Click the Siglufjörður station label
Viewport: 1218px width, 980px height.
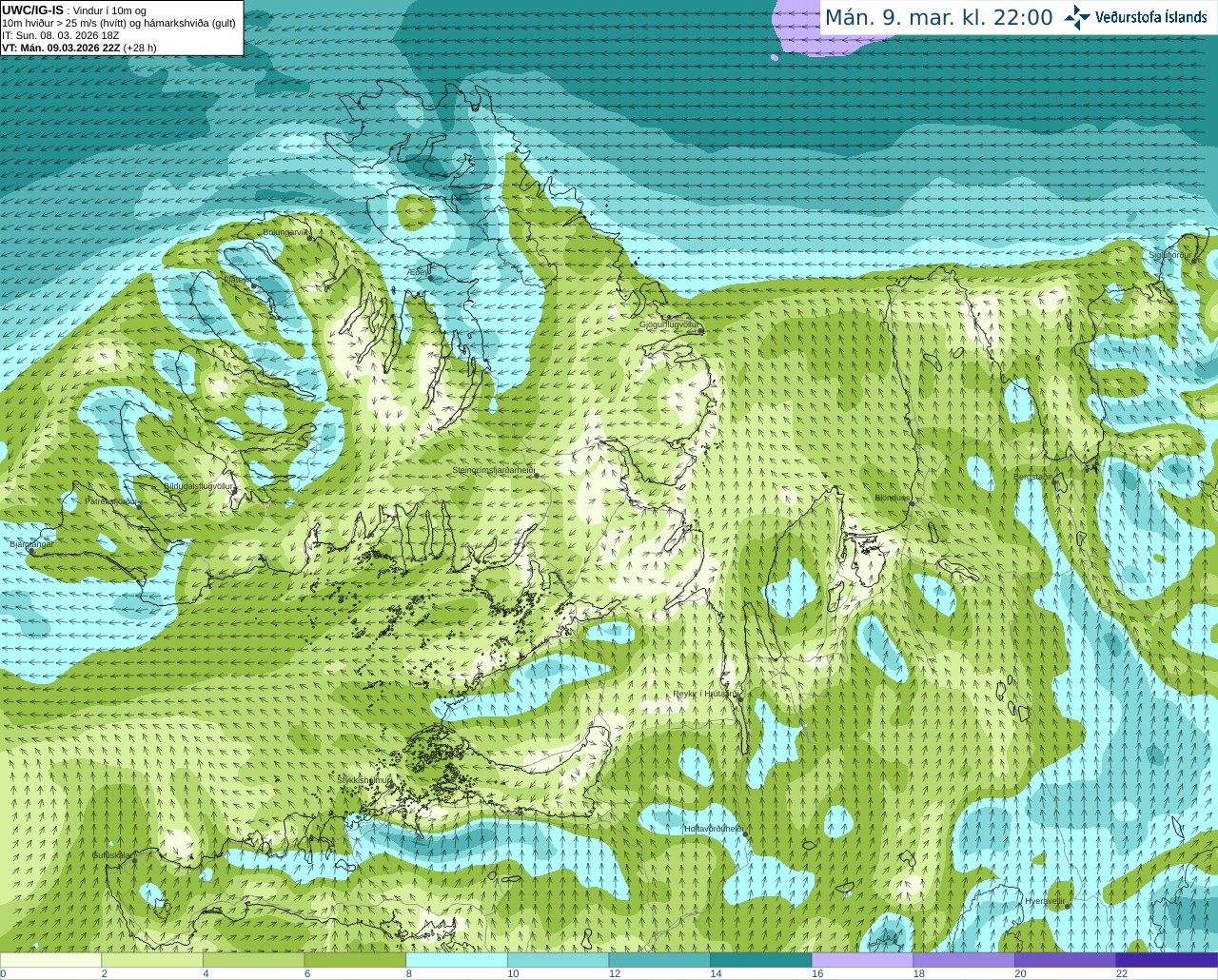(x=1170, y=255)
